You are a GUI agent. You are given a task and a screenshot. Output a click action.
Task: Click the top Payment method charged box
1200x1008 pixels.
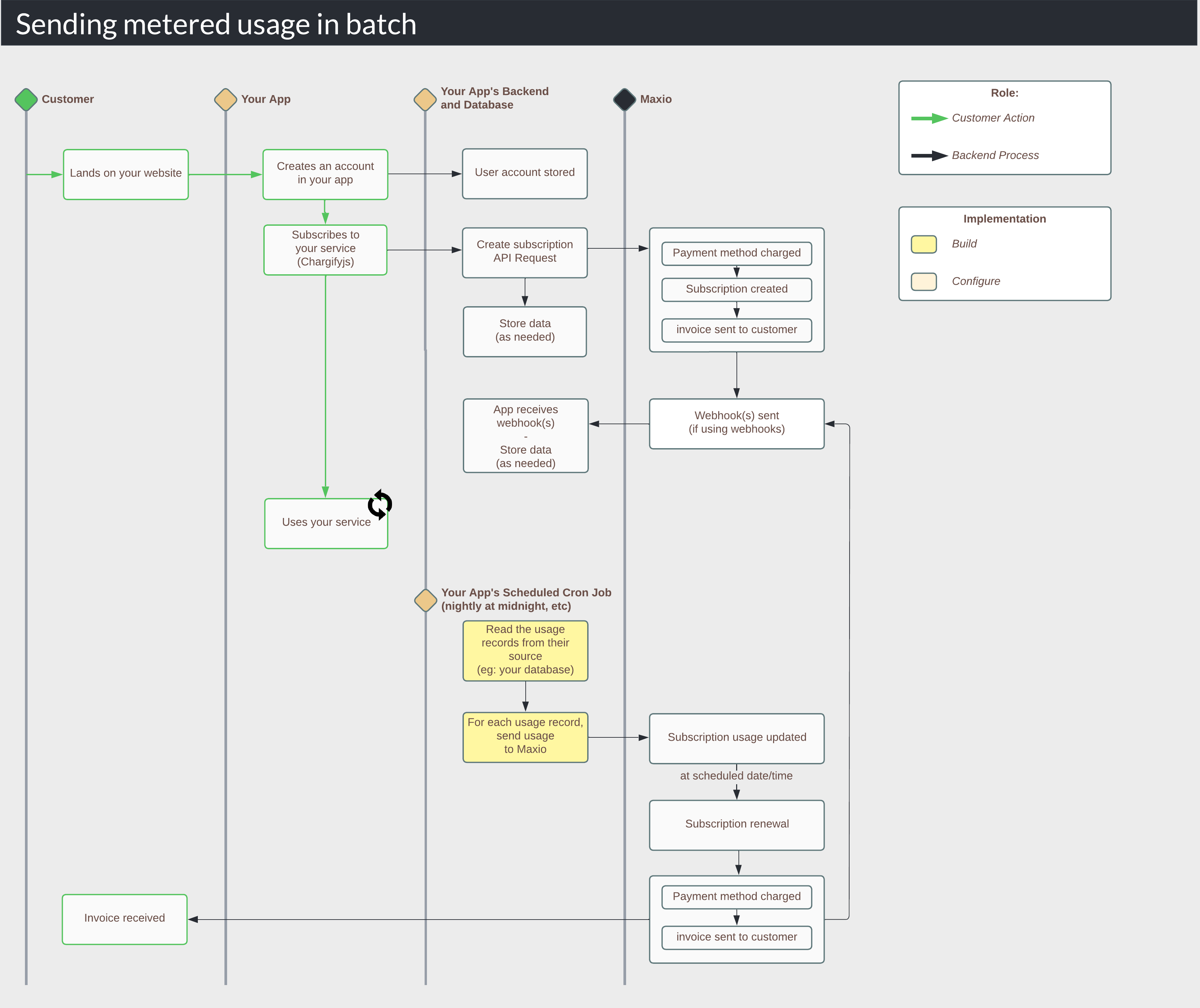click(736, 253)
